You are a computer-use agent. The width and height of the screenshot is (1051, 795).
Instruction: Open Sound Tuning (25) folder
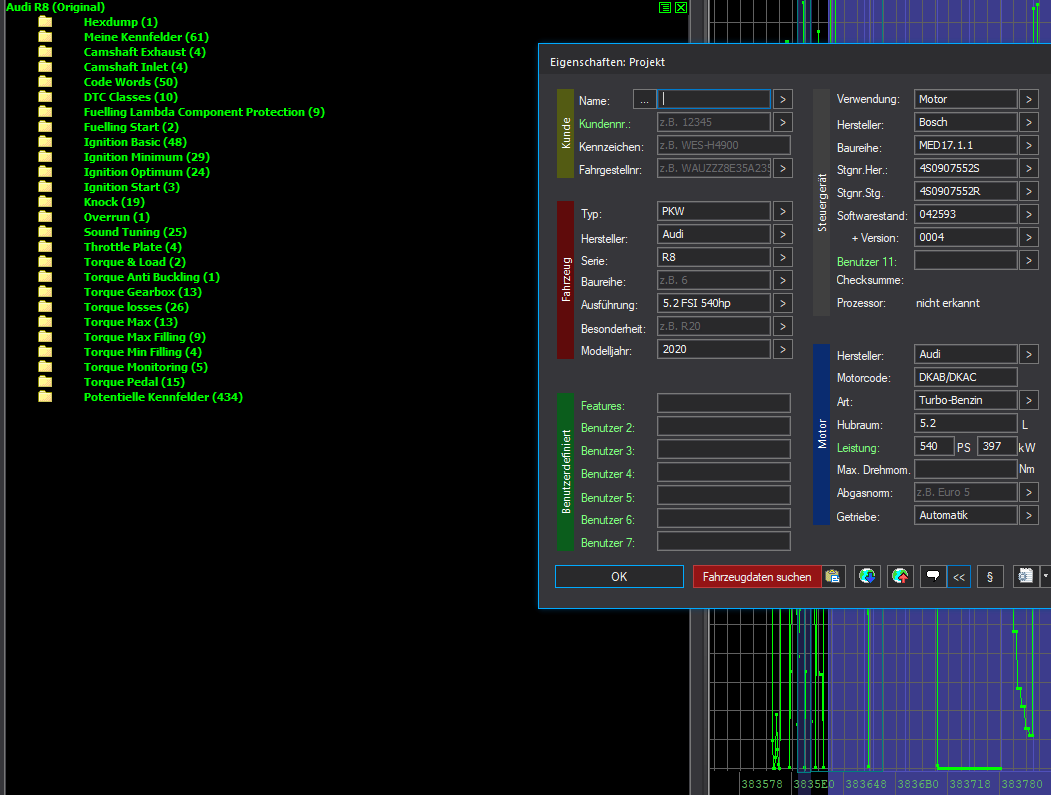[135, 232]
